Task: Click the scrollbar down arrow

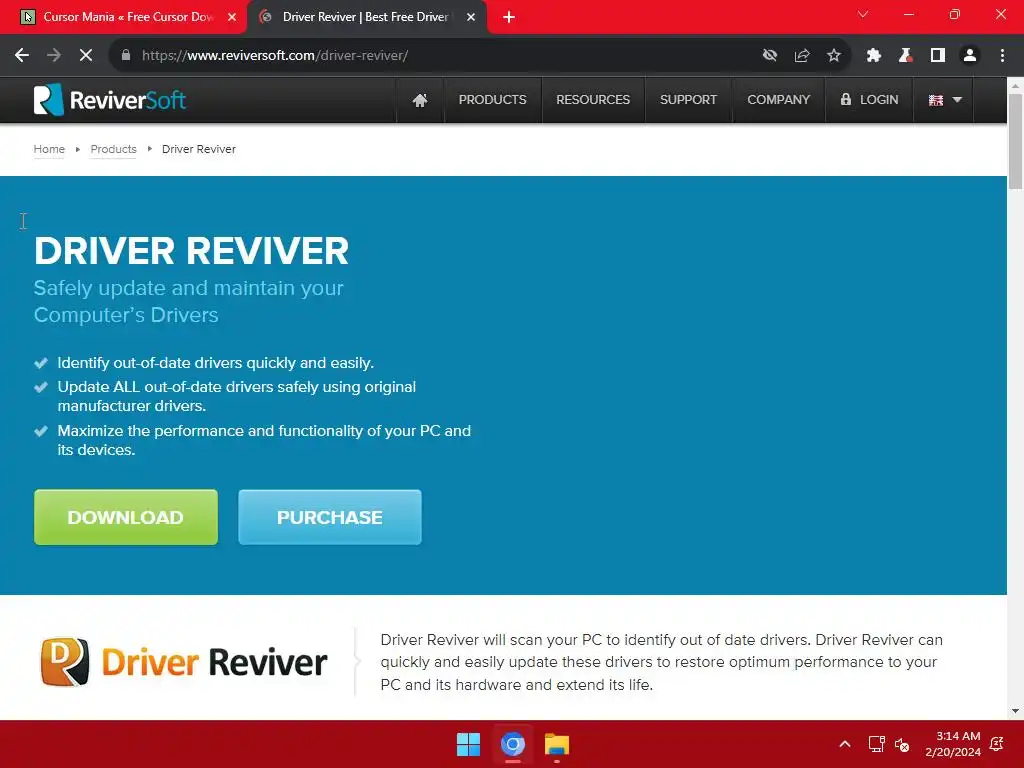Action: [x=1016, y=711]
